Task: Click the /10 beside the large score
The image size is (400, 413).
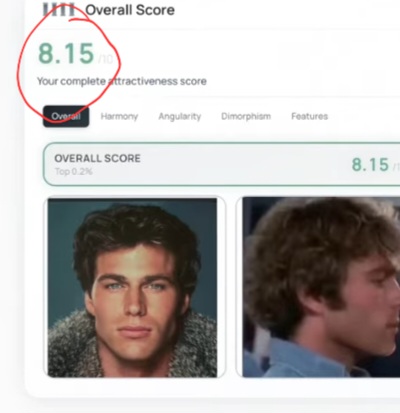Action: pyautogui.click(x=105, y=59)
